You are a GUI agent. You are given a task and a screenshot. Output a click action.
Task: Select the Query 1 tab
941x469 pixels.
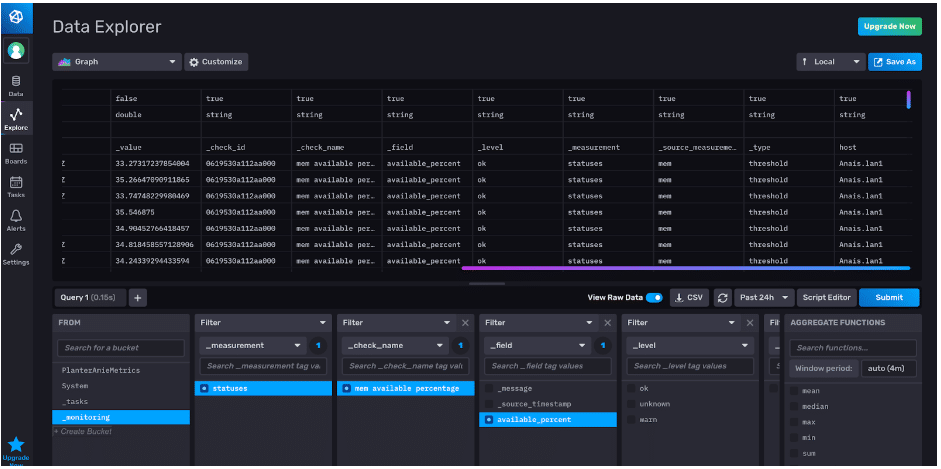point(90,297)
